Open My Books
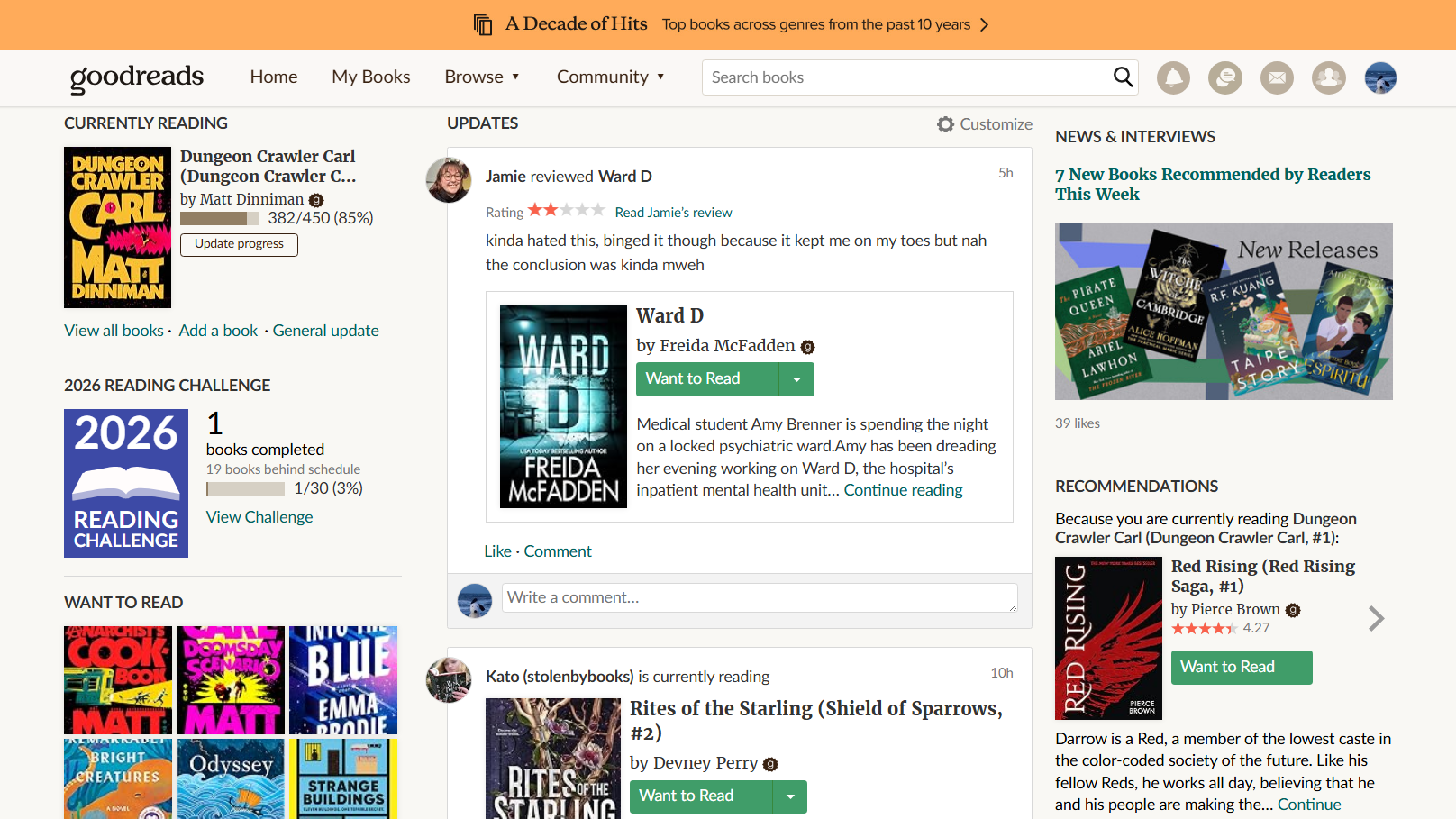 [371, 77]
